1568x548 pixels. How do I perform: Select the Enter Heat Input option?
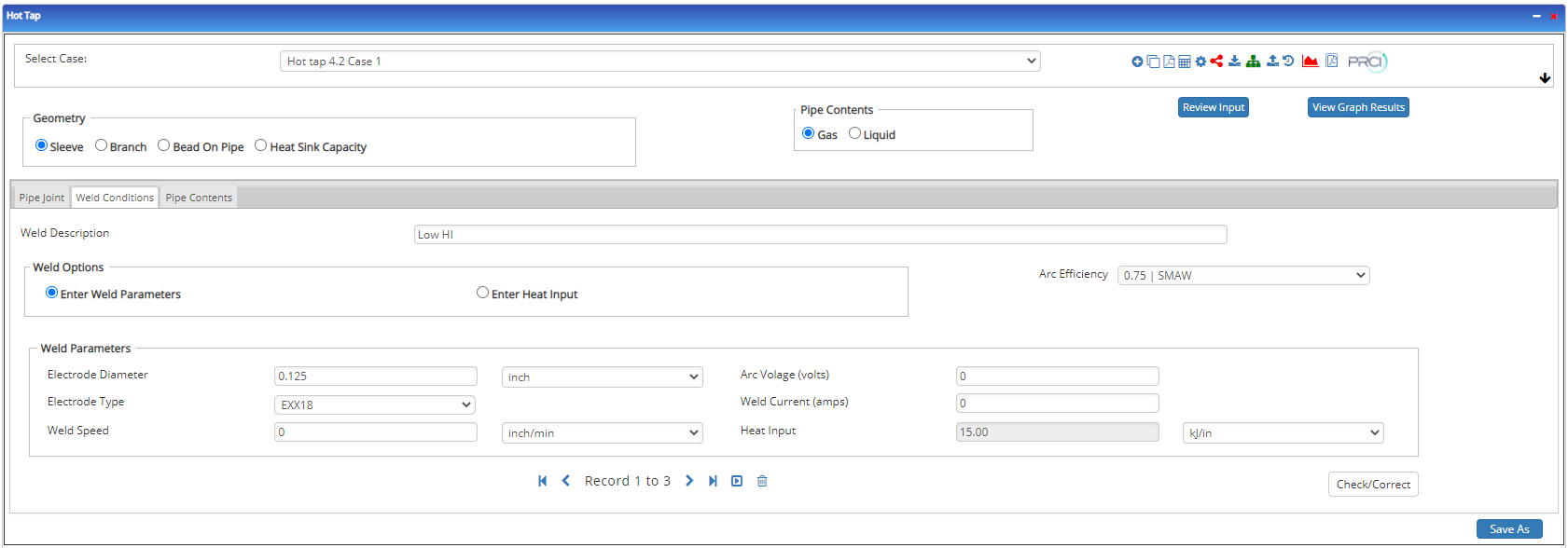click(x=482, y=293)
